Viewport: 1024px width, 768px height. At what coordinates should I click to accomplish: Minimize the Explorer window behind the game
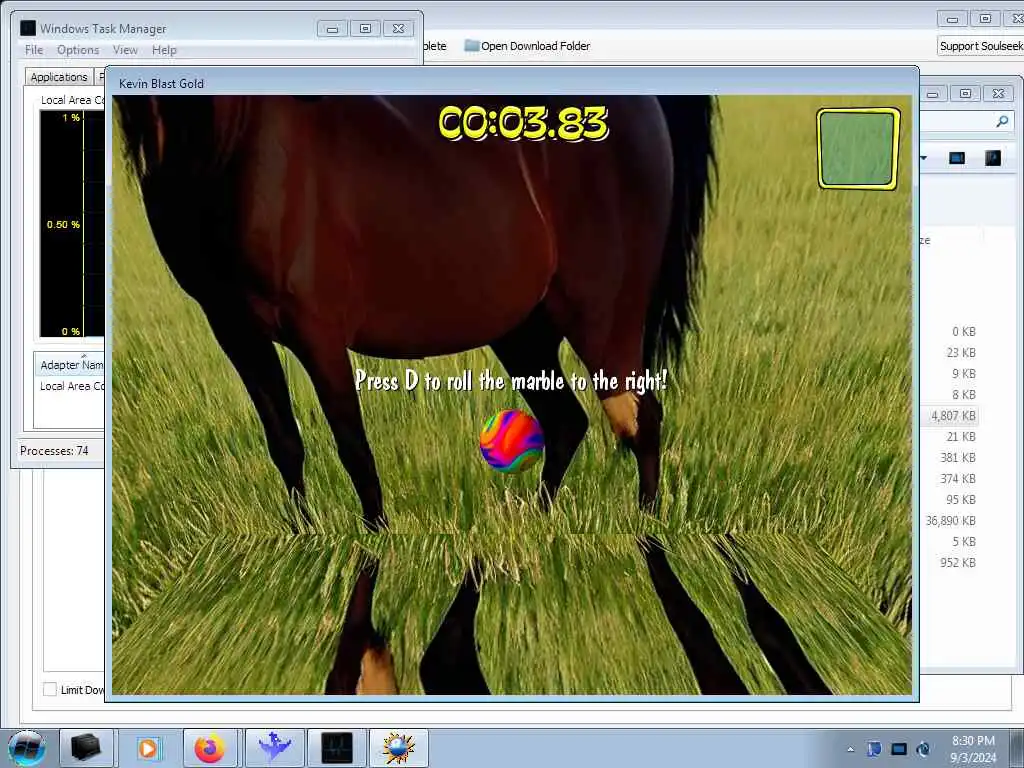click(x=933, y=94)
